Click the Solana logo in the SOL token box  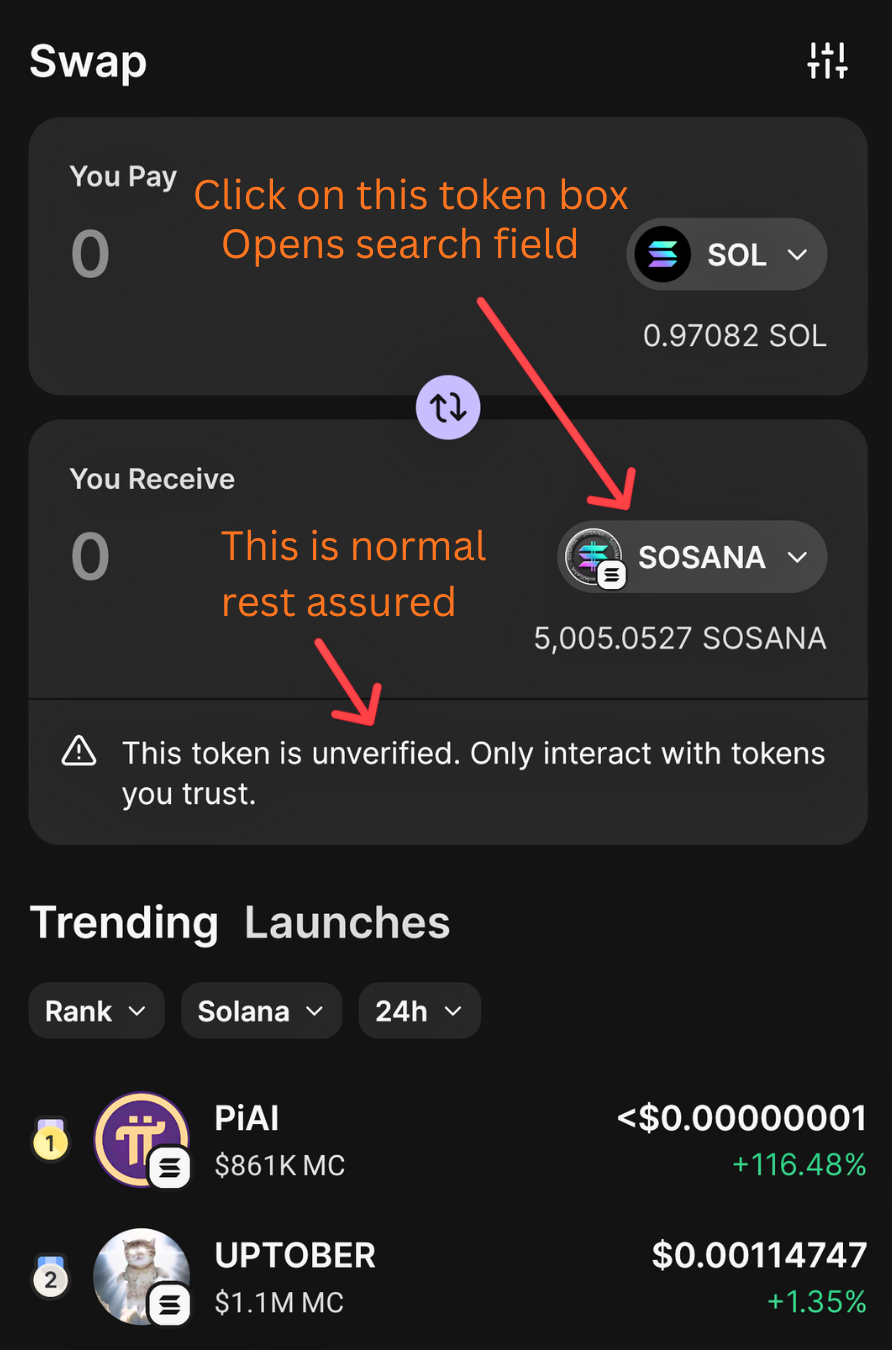coord(662,254)
